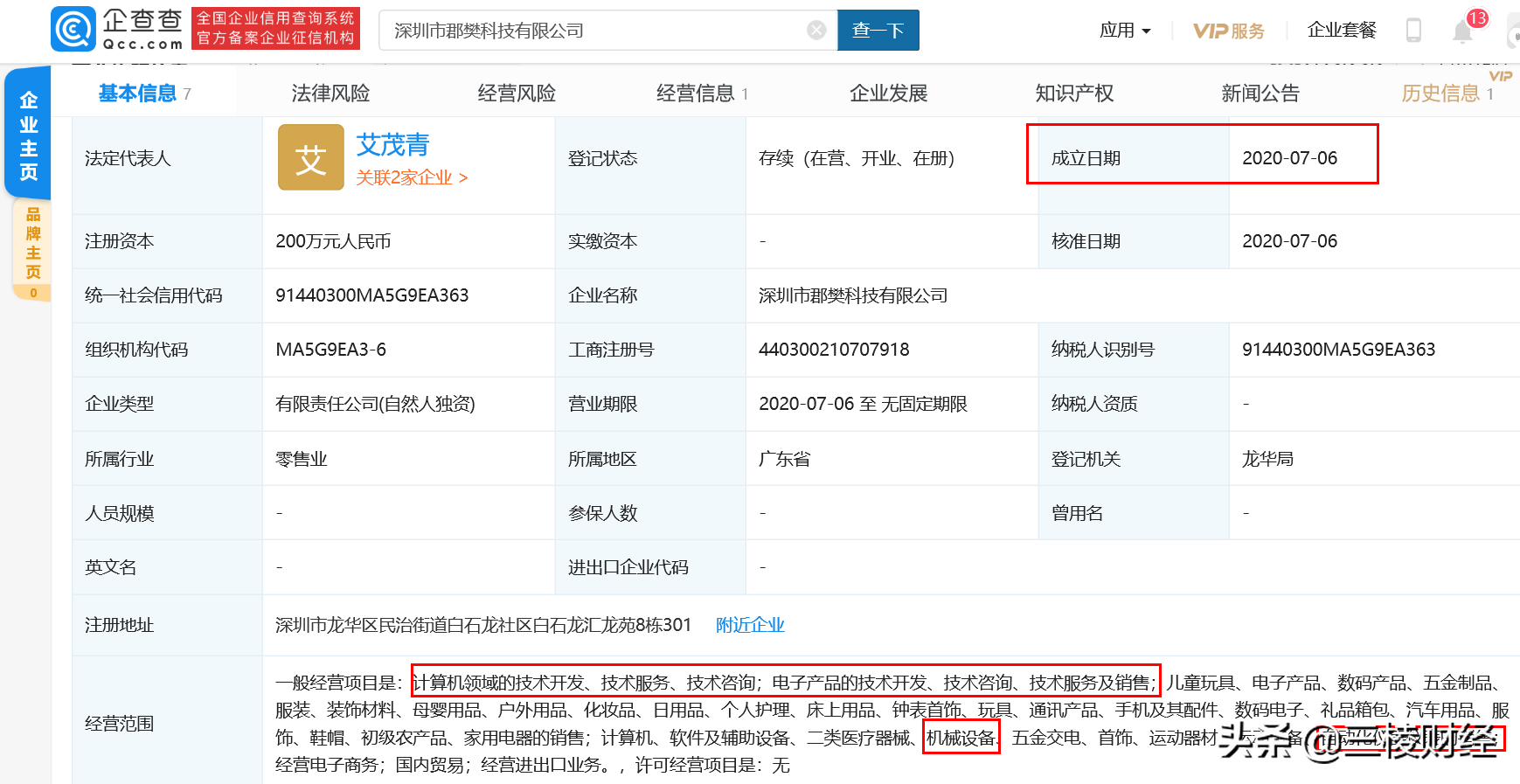The image size is (1520, 784).
Task: Open 企业套餐 menu item
Action: click(x=1341, y=31)
